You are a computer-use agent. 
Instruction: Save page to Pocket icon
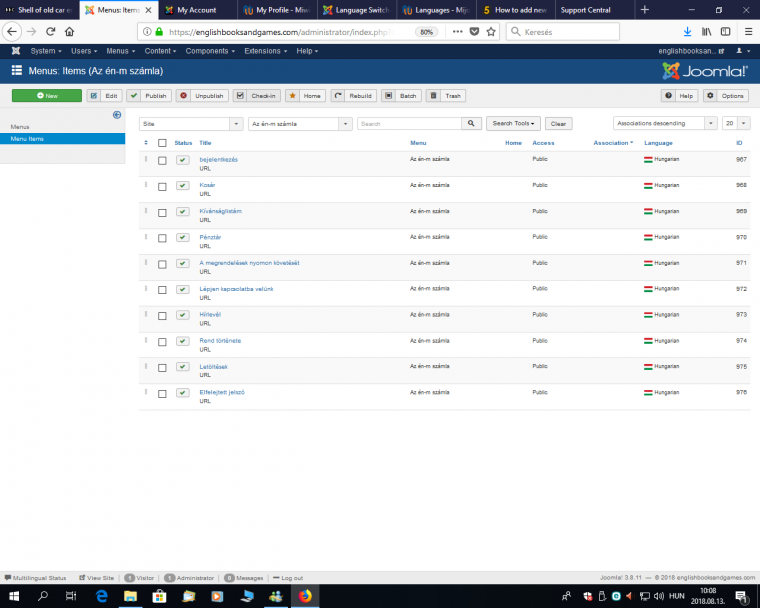coord(475,32)
